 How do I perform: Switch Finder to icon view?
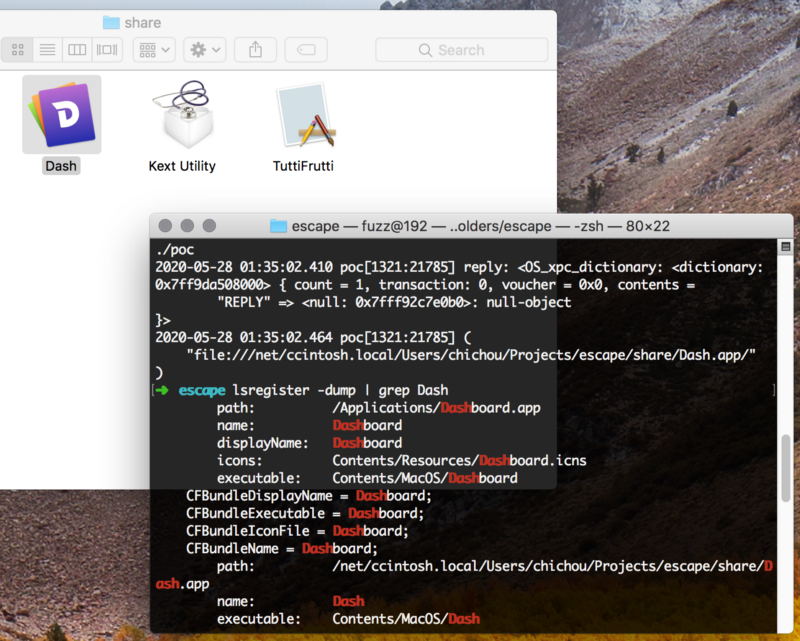pyautogui.click(x=18, y=50)
